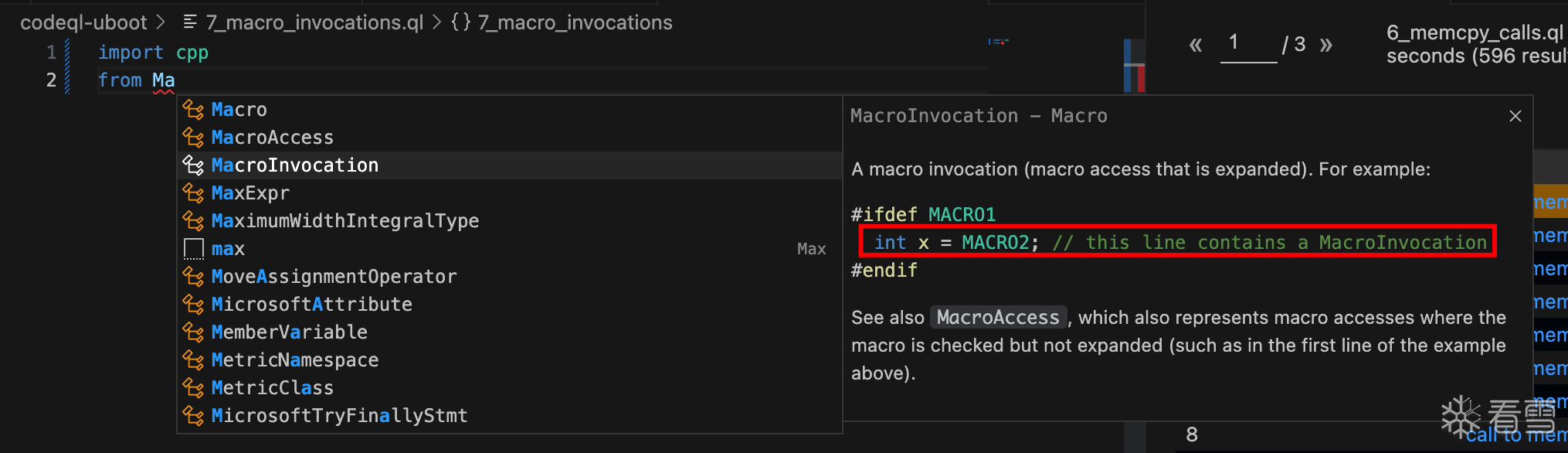
Task: Click the MicrosoftAttribute class icon
Action: (193, 305)
